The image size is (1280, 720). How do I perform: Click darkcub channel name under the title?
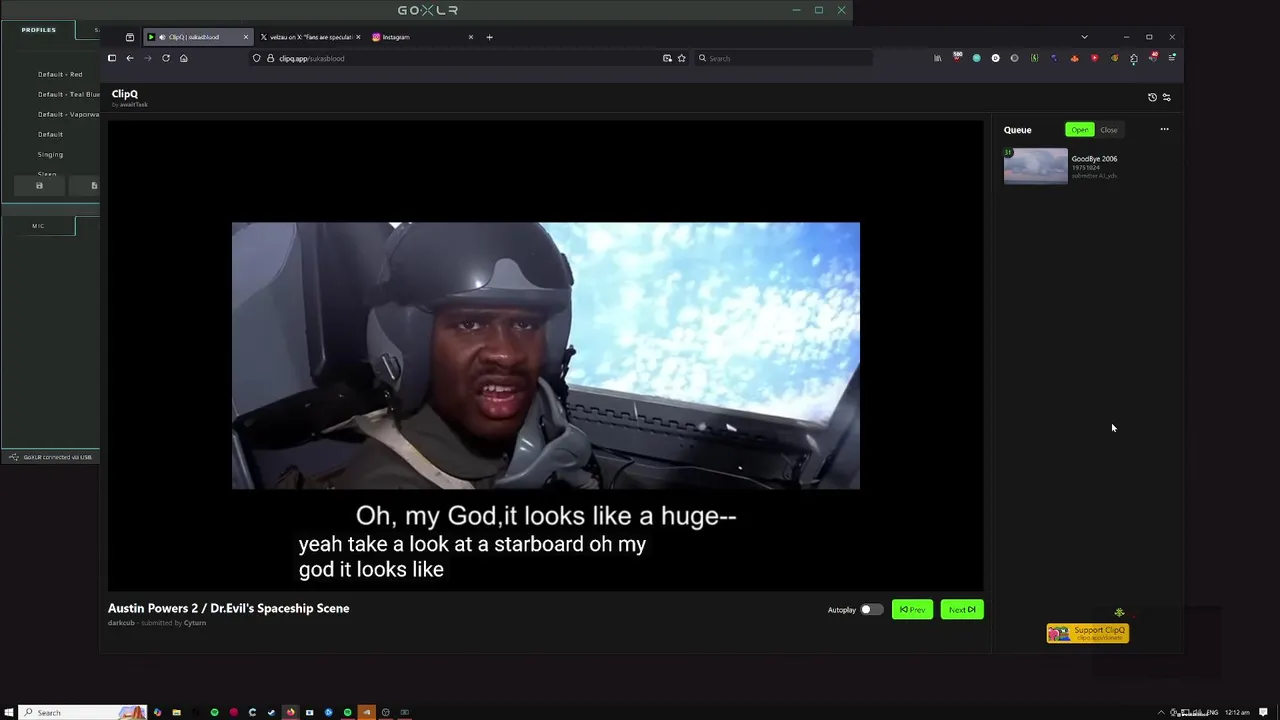[121, 623]
